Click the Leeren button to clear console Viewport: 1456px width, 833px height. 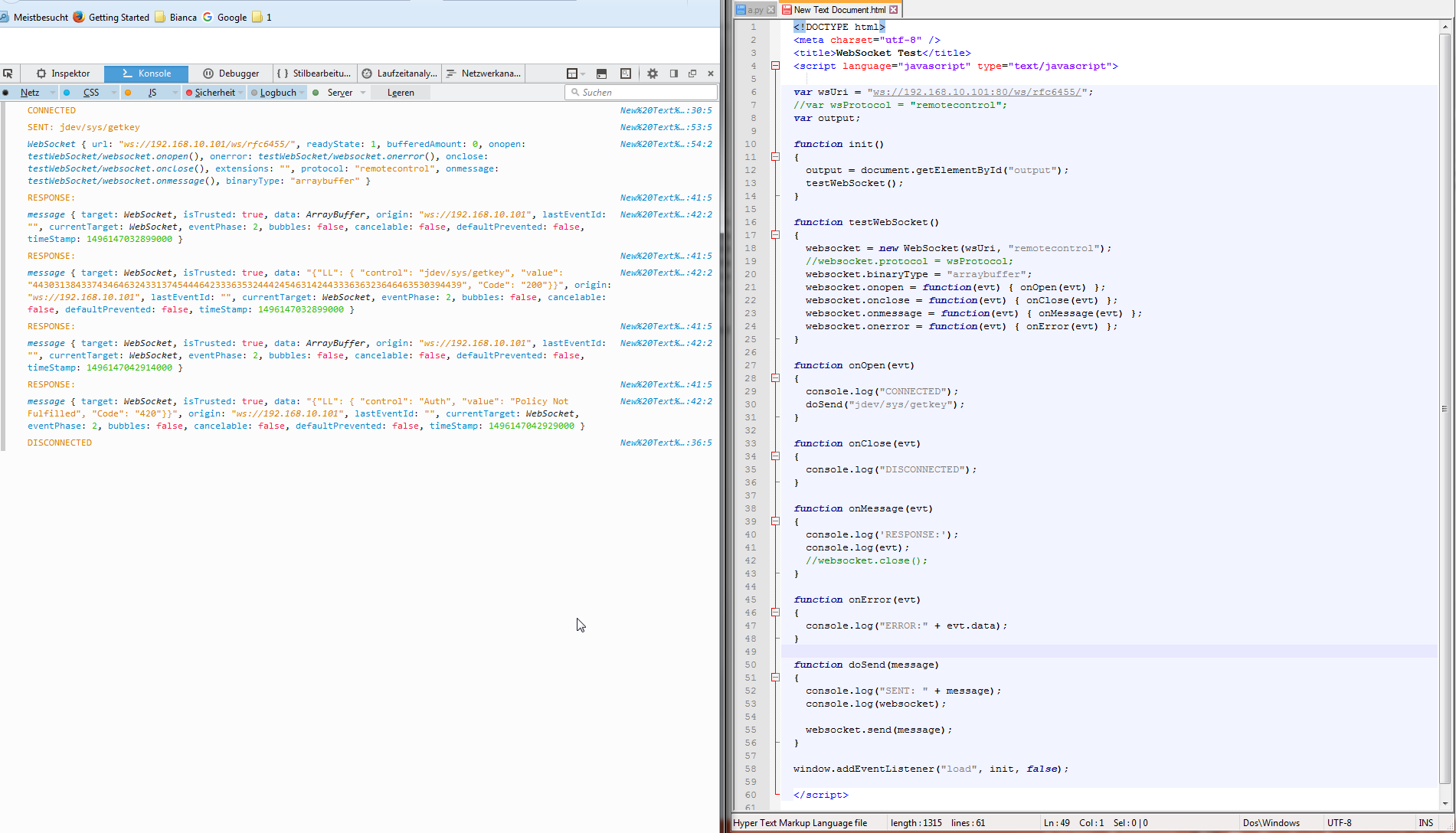[401, 93]
